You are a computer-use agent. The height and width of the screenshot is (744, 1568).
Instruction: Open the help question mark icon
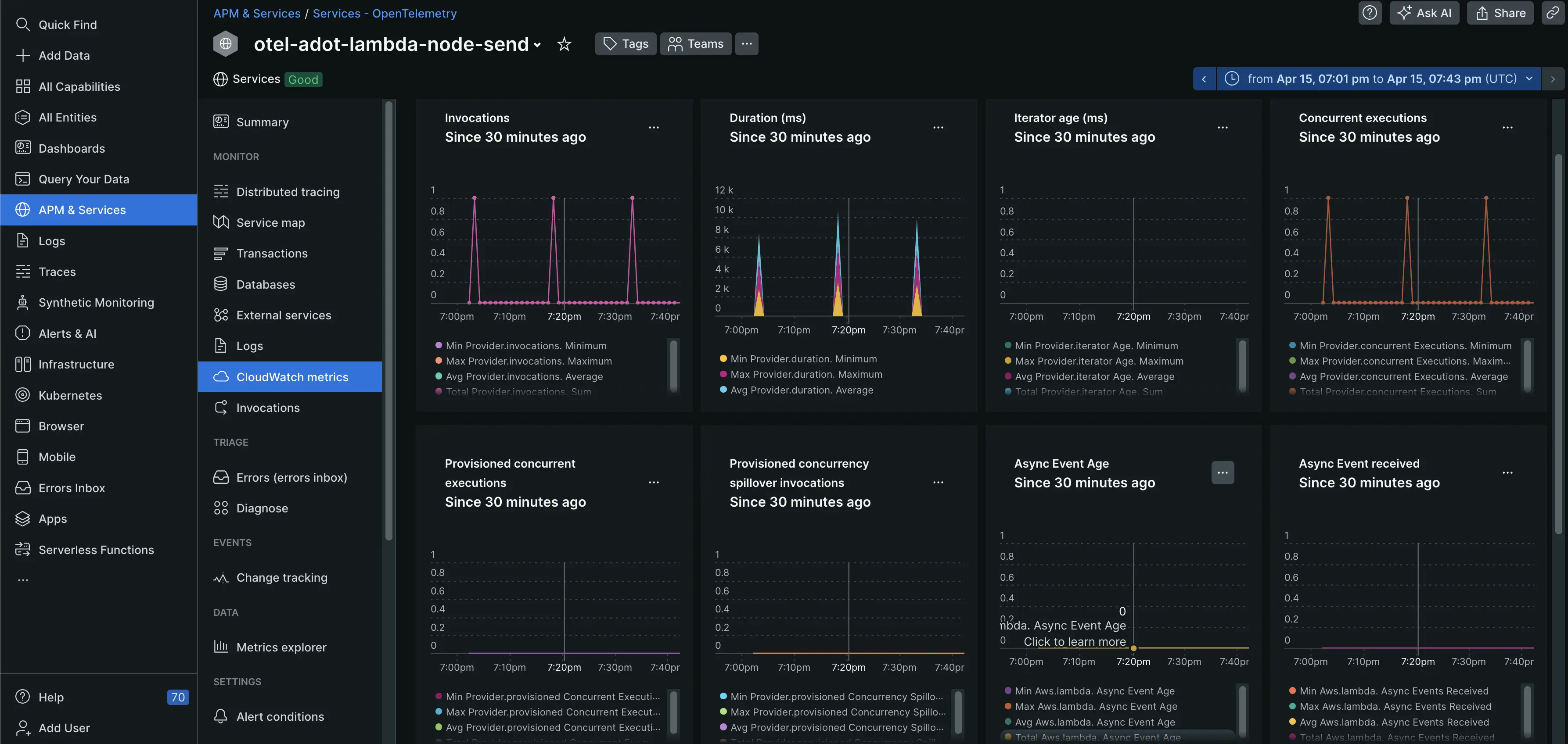(x=1370, y=13)
